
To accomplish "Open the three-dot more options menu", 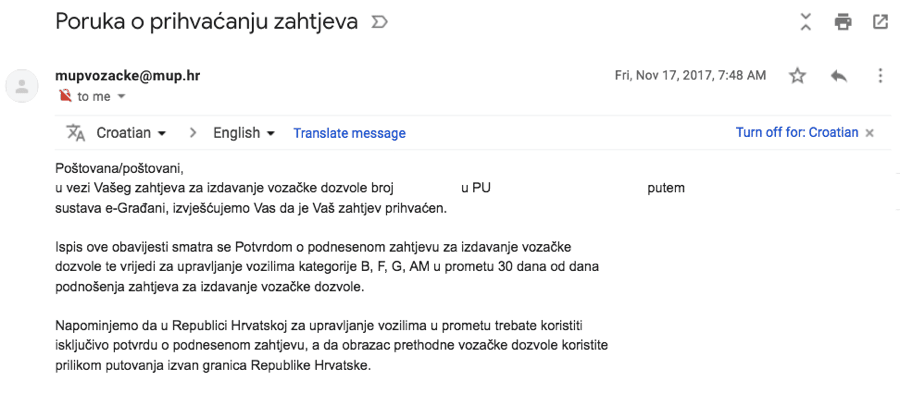I will pos(880,76).
